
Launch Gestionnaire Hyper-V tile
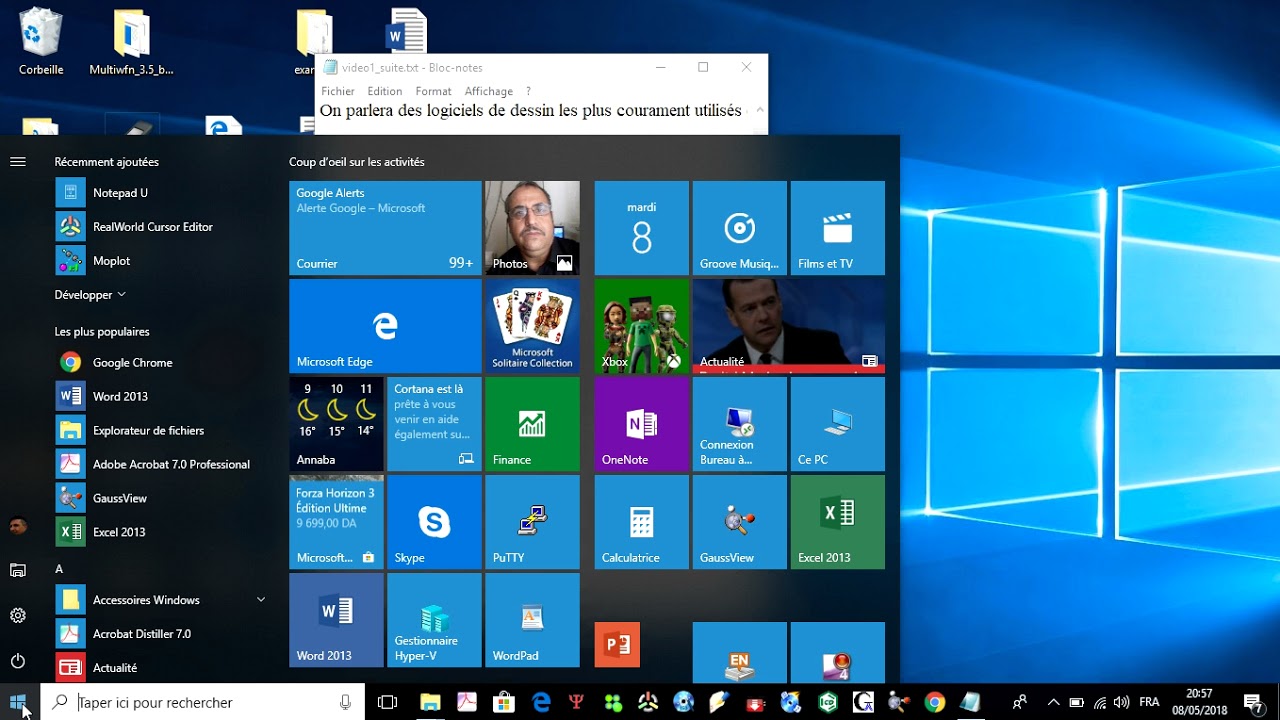coord(434,620)
